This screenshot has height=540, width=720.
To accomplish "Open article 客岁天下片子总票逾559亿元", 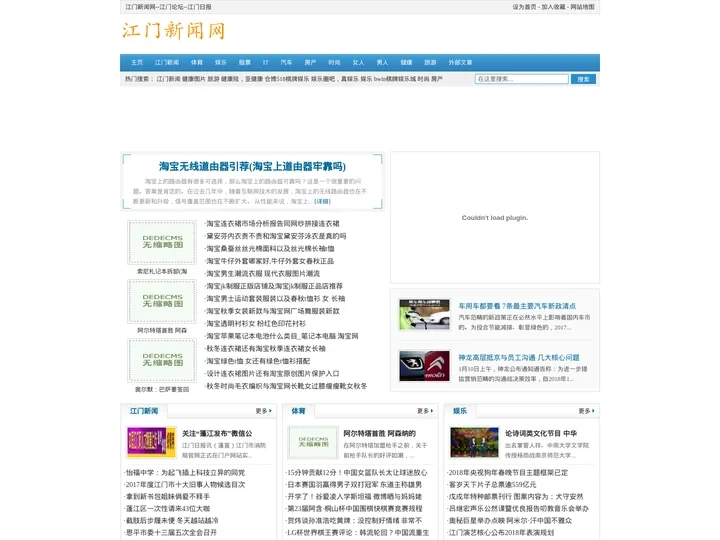I will coord(492,484).
